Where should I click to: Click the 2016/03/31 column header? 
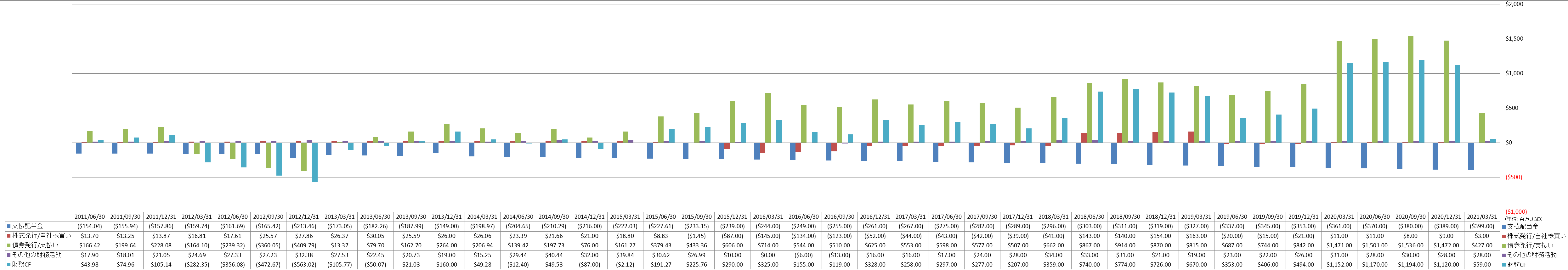click(768, 217)
